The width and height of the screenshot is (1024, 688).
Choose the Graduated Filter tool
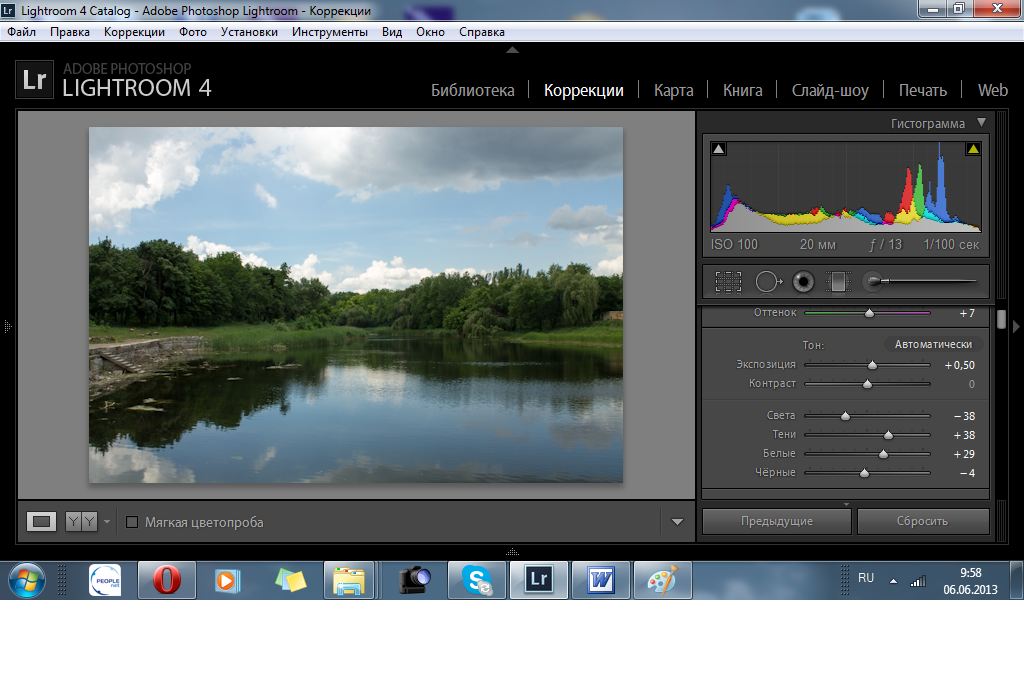coord(836,282)
